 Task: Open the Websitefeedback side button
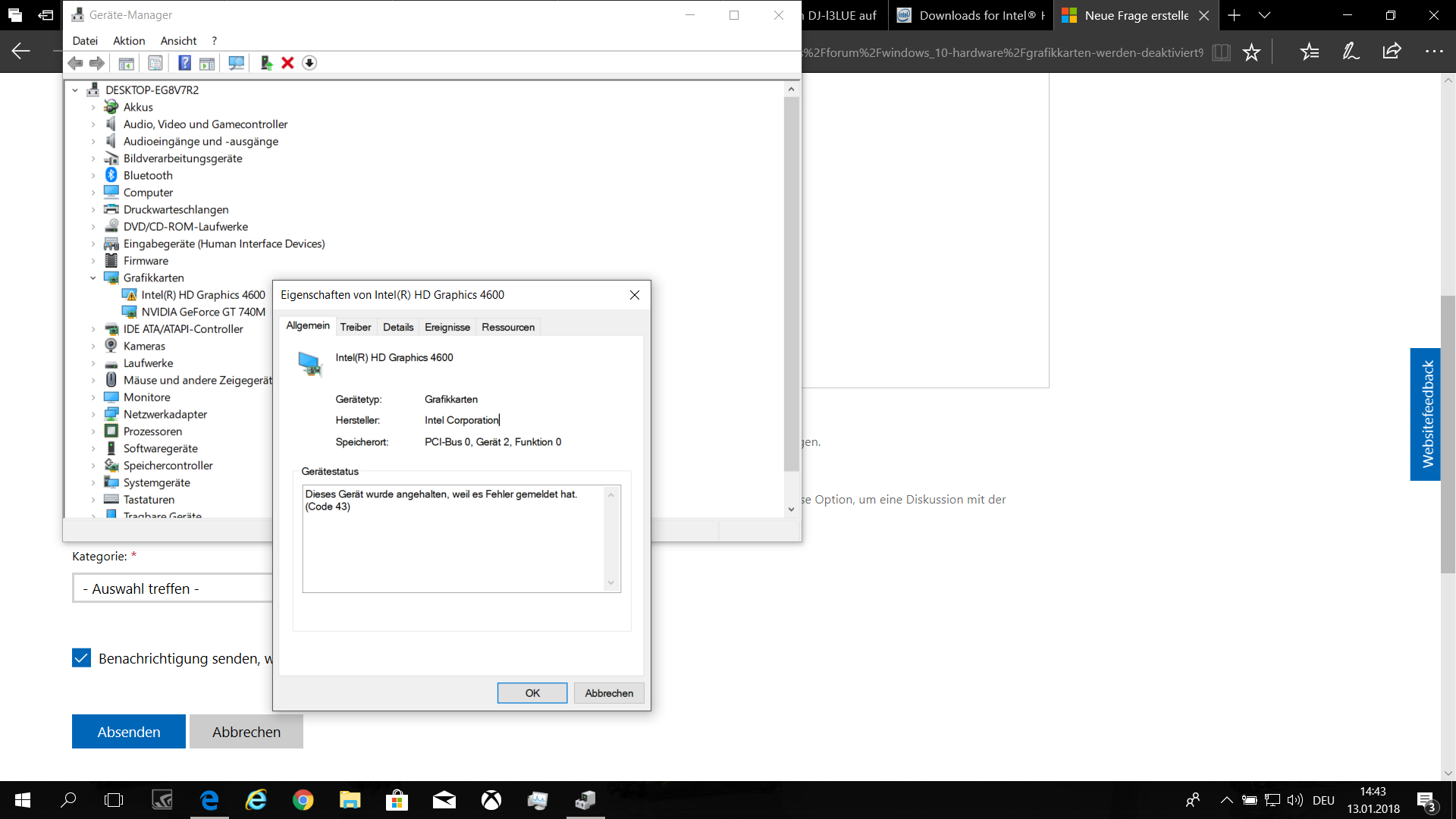(x=1426, y=414)
